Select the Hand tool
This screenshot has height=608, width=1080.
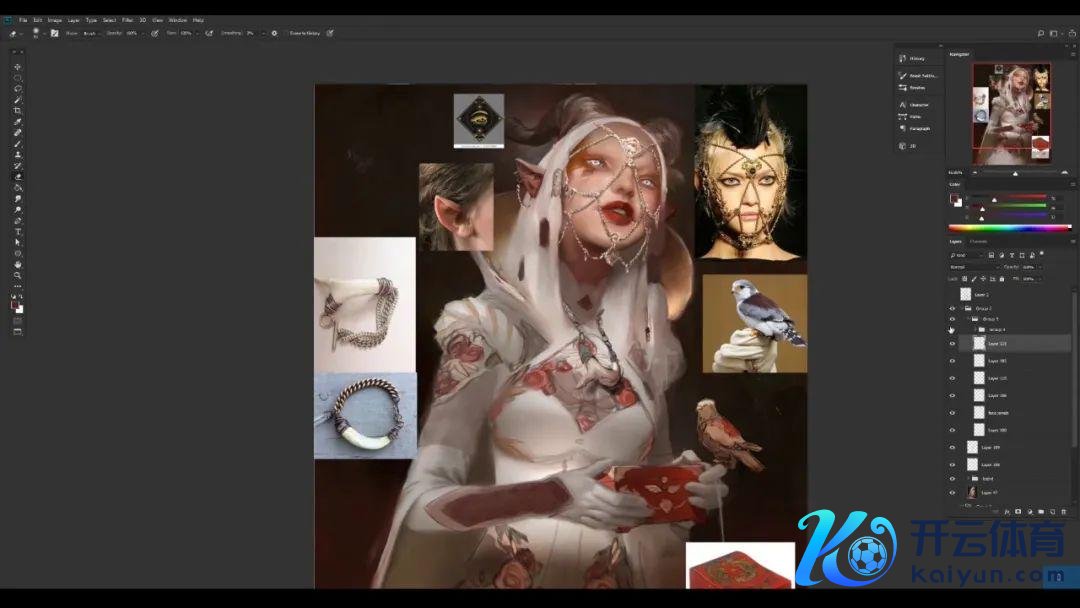tap(18, 264)
